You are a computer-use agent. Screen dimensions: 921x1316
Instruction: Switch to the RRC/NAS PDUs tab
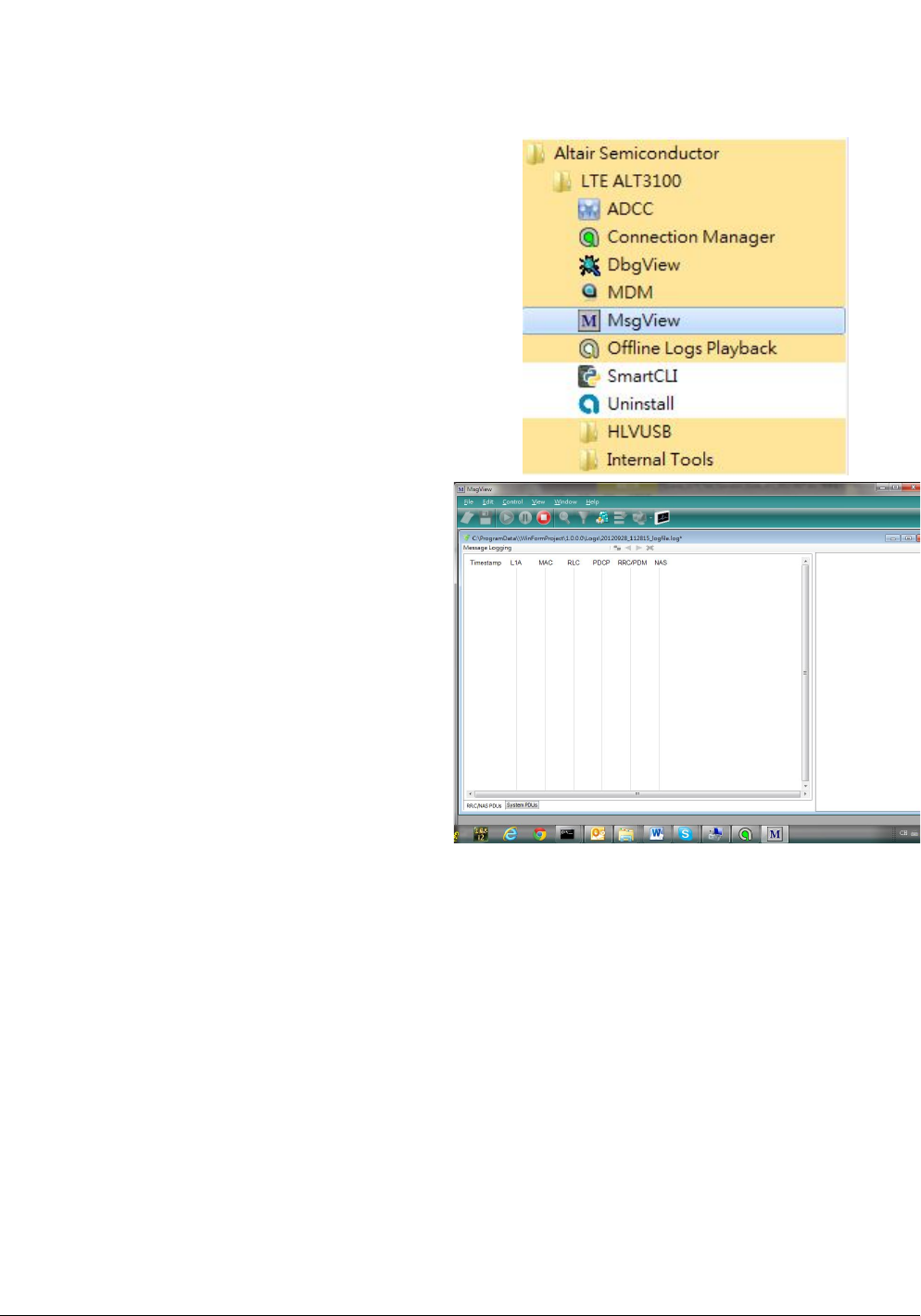click(x=484, y=805)
